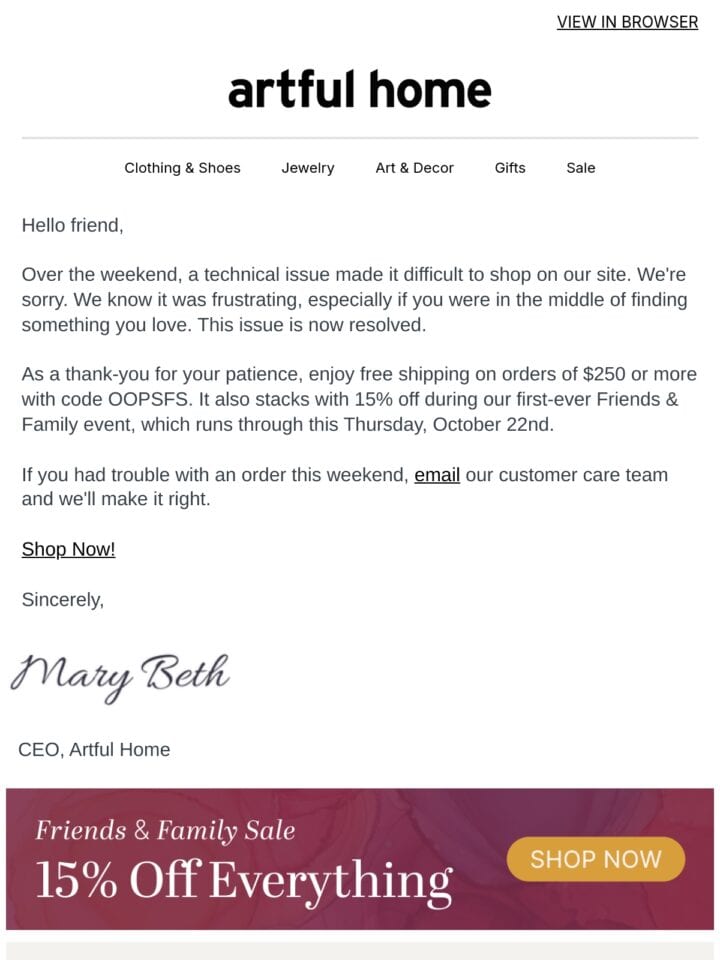Open the Gifts navigation link
Screen dimensions: 720x960
(x=510, y=168)
